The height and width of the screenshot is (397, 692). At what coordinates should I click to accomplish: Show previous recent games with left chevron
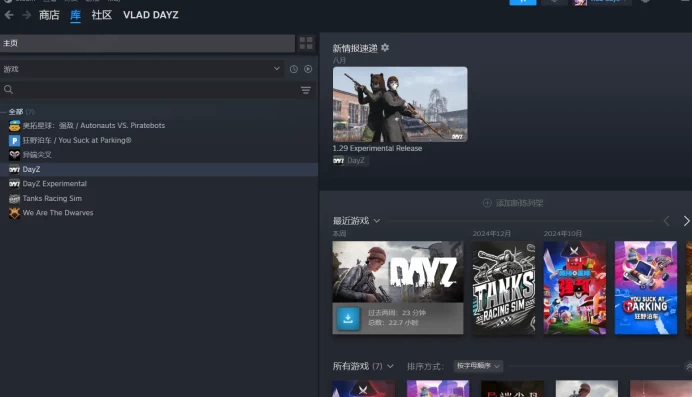tap(667, 221)
